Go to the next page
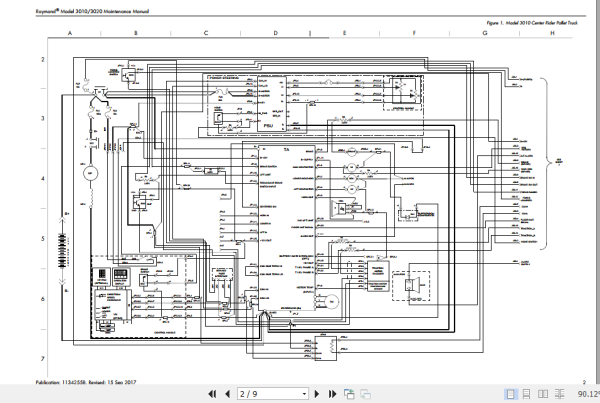Screen dimensions: 600x403 point(317,394)
